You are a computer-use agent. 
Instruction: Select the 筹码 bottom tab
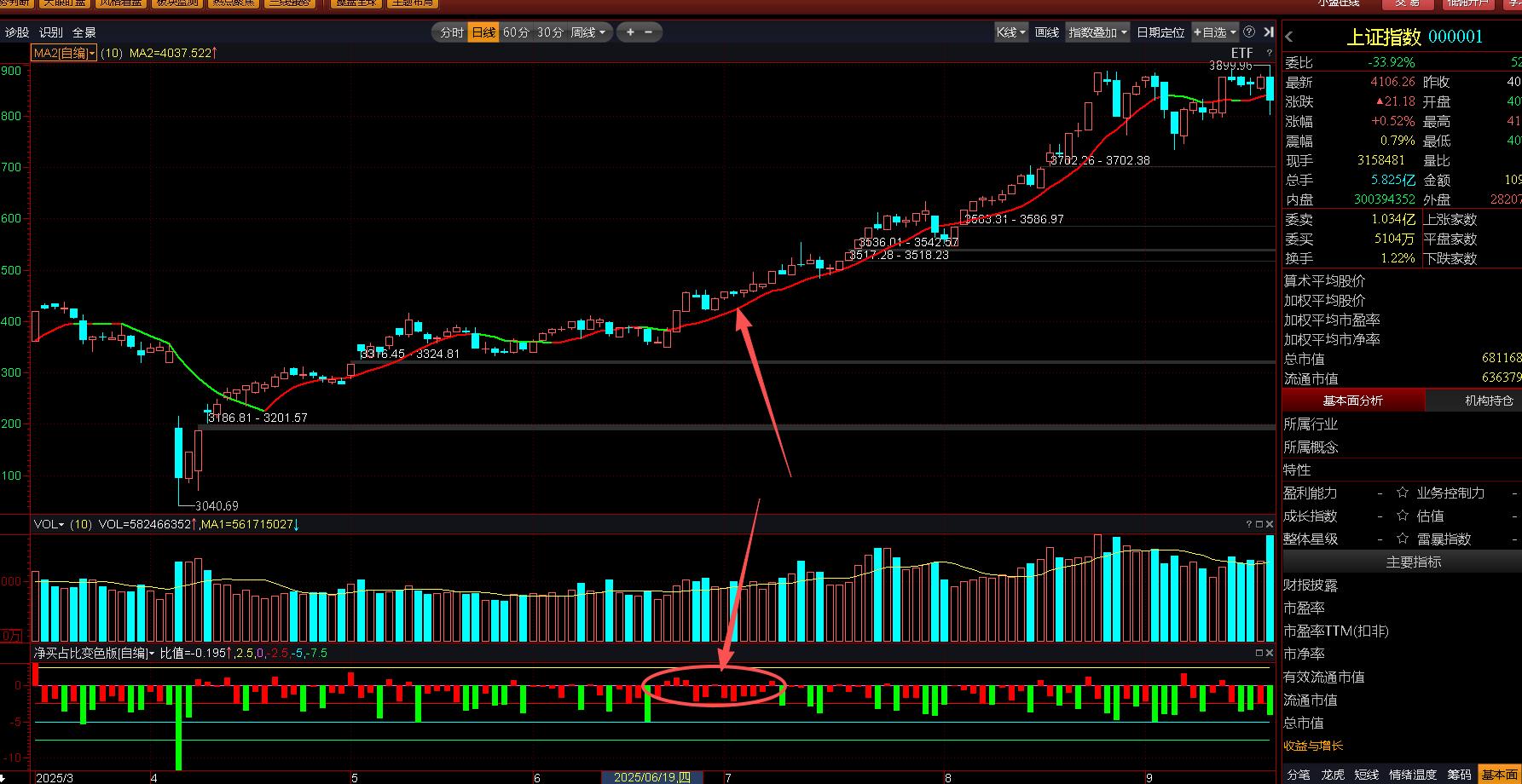(1459, 775)
